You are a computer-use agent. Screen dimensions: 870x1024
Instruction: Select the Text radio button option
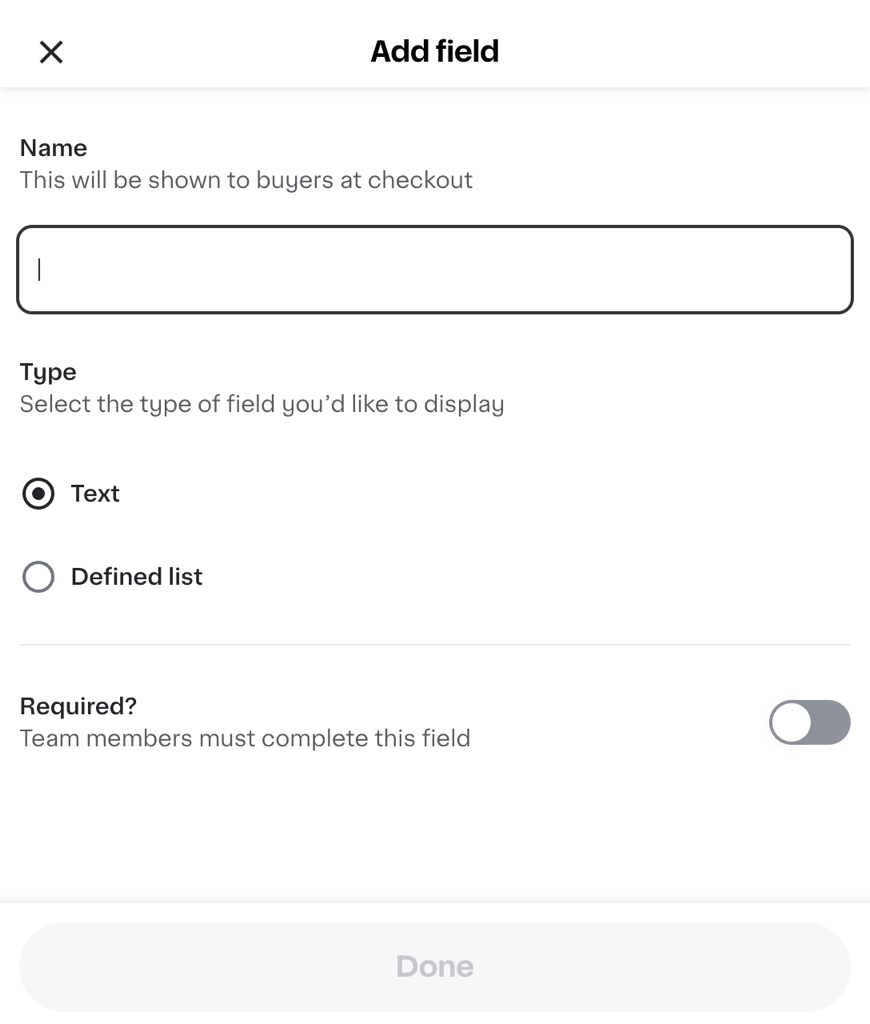[x=38, y=493]
